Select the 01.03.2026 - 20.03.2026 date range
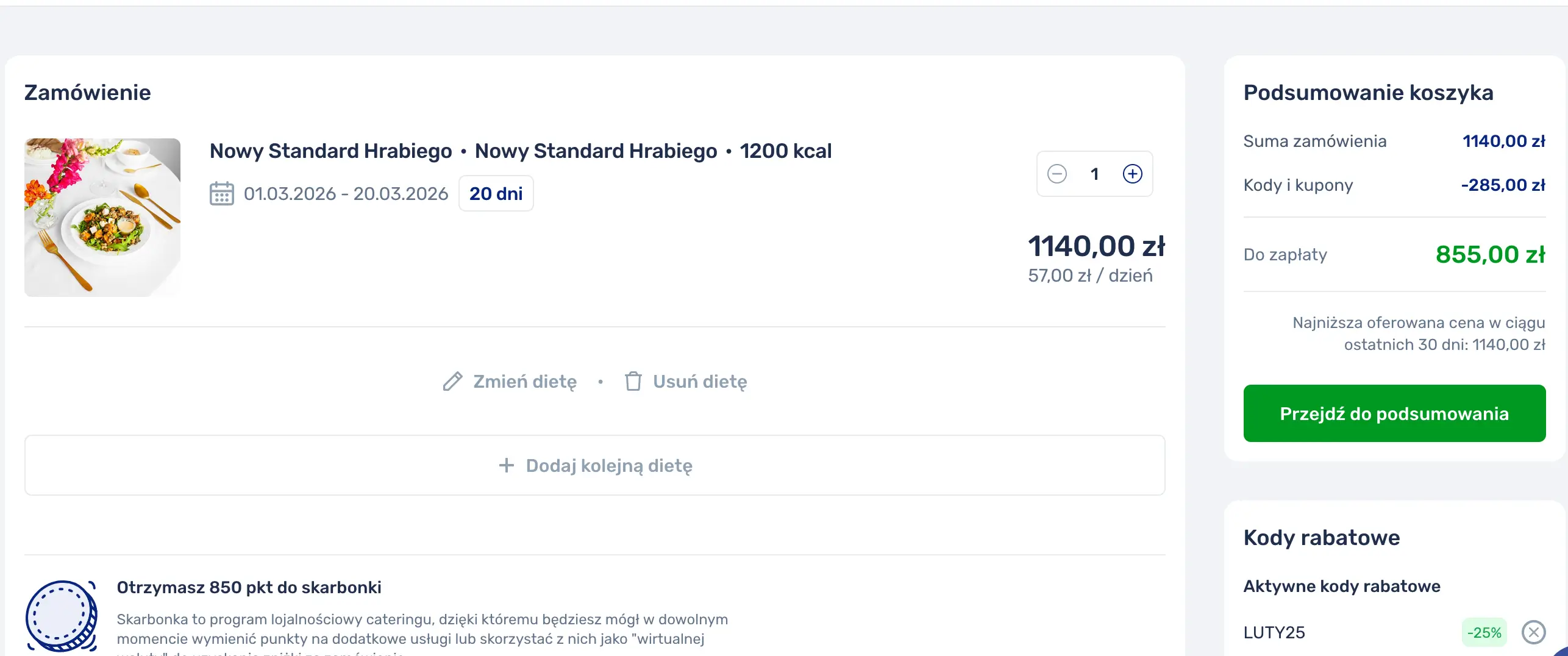This screenshot has width=1568, height=656. click(x=346, y=193)
